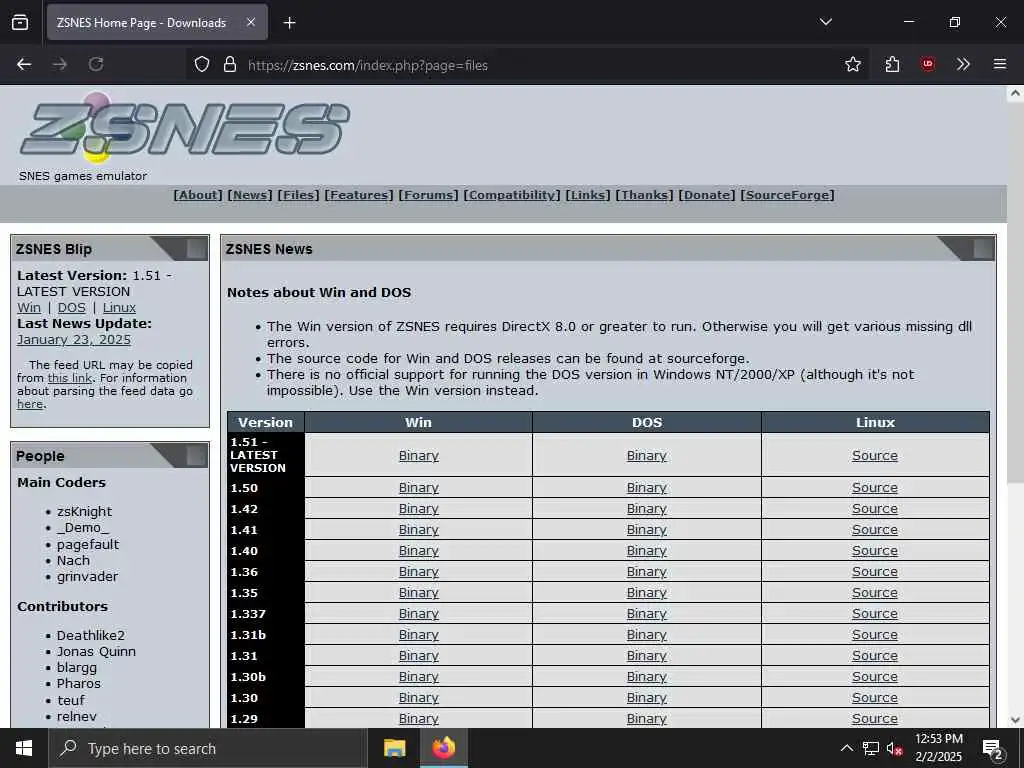Open the Firefox View icon in the tab strip

20,22
